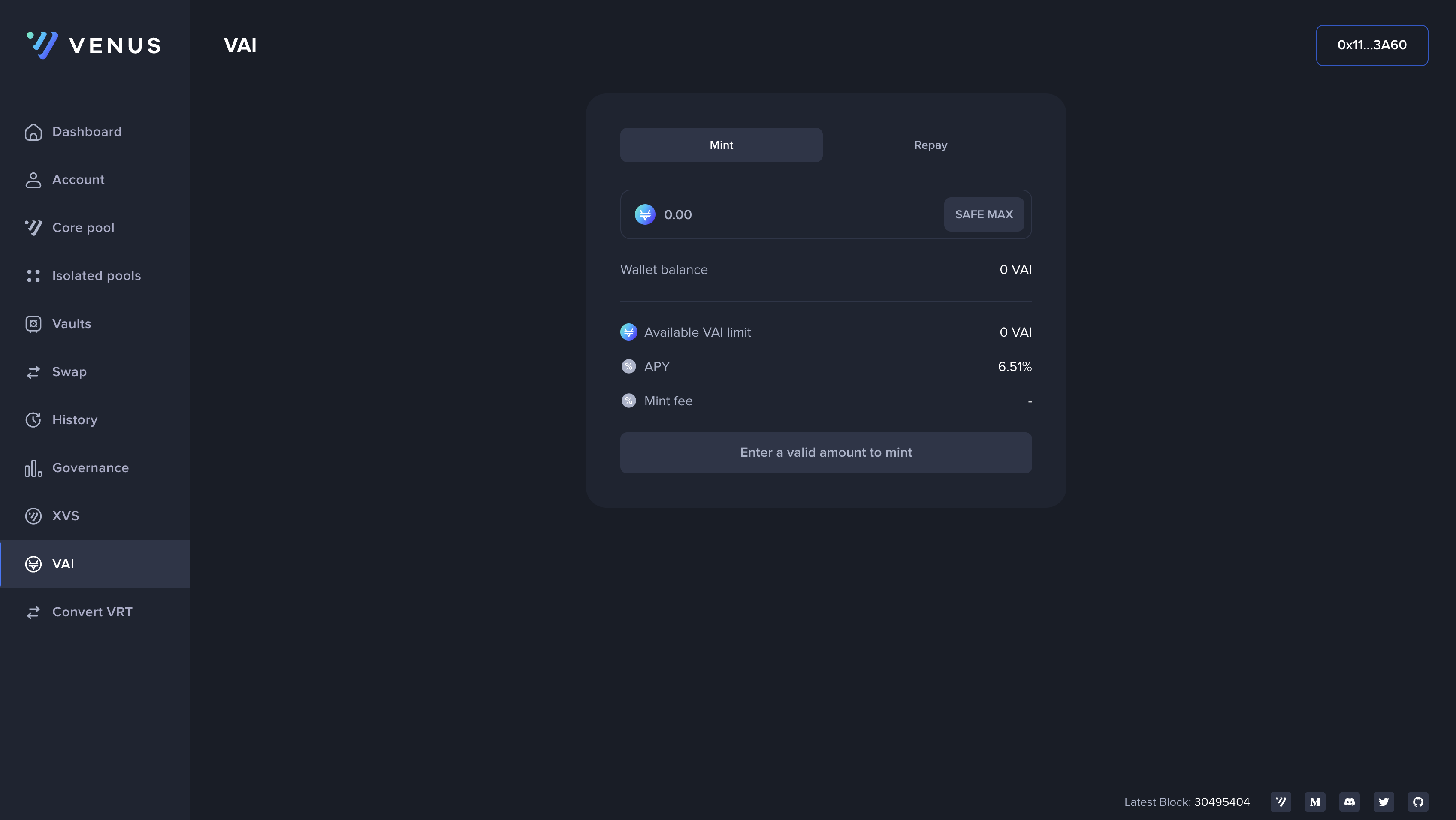Open the Twitter icon link in footer

coord(1384,802)
